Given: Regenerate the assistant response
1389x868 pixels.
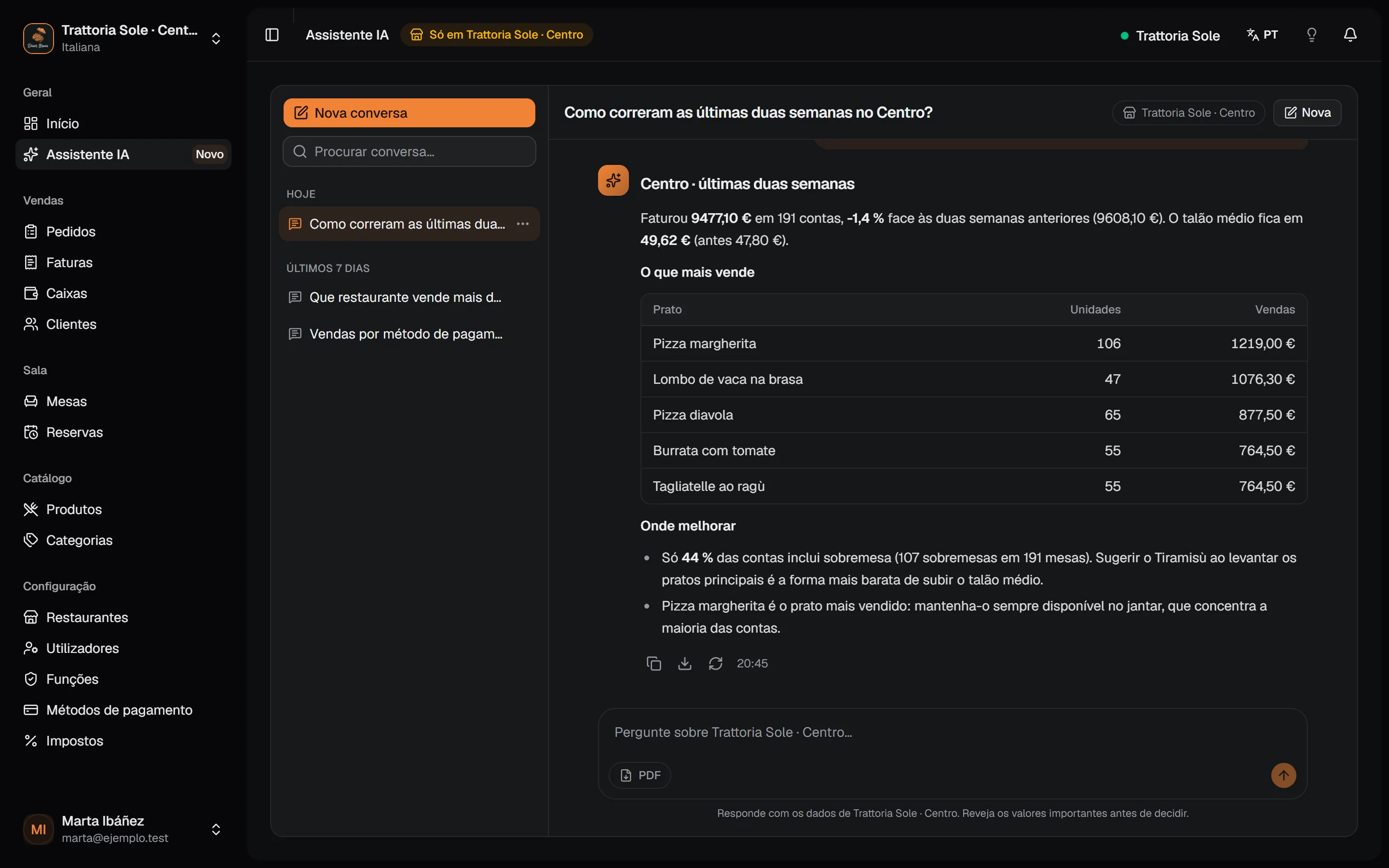Looking at the screenshot, I should click(x=715, y=664).
